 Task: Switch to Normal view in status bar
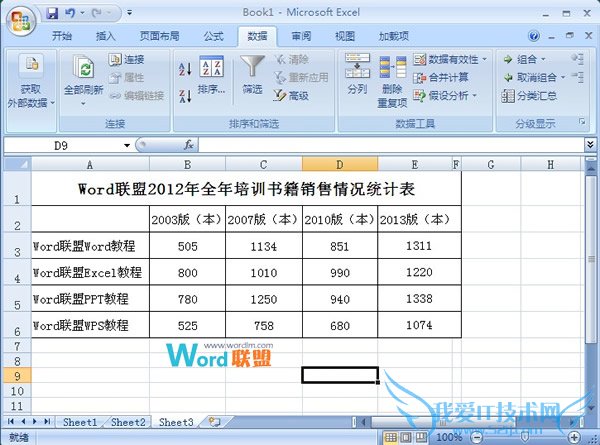390,437
